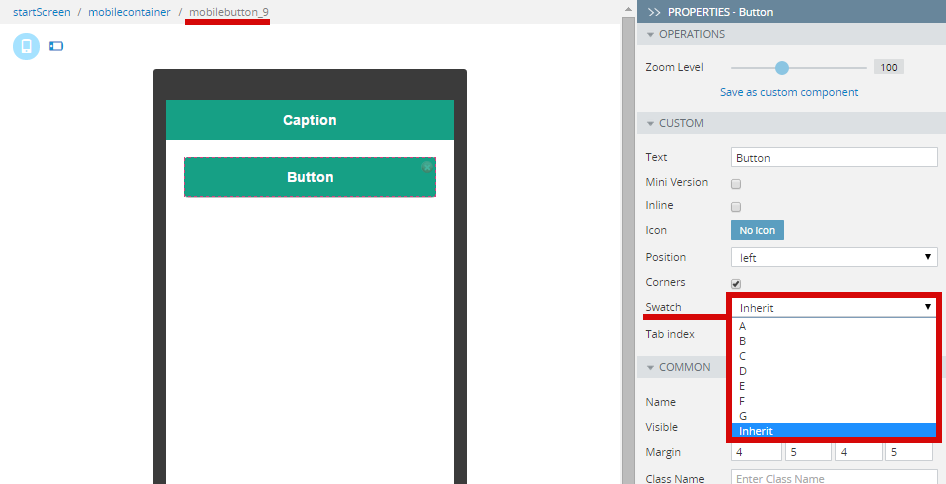Image resolution: width=946 pixels, height=484 pixels.
Task: Click Save as custom component link
Action: [x=789, y=92]
